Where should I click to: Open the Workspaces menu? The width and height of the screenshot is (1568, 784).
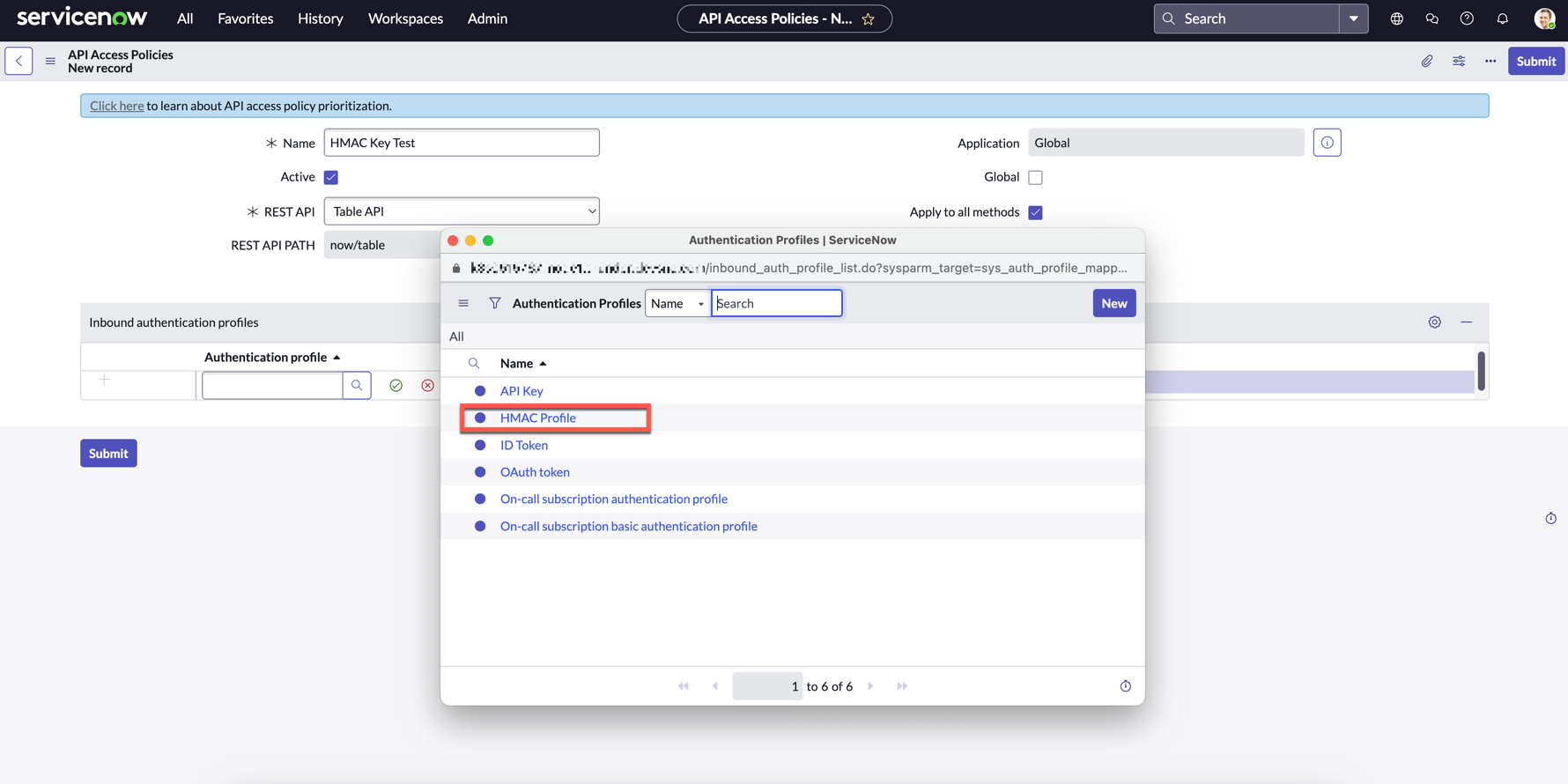[405, 18]
